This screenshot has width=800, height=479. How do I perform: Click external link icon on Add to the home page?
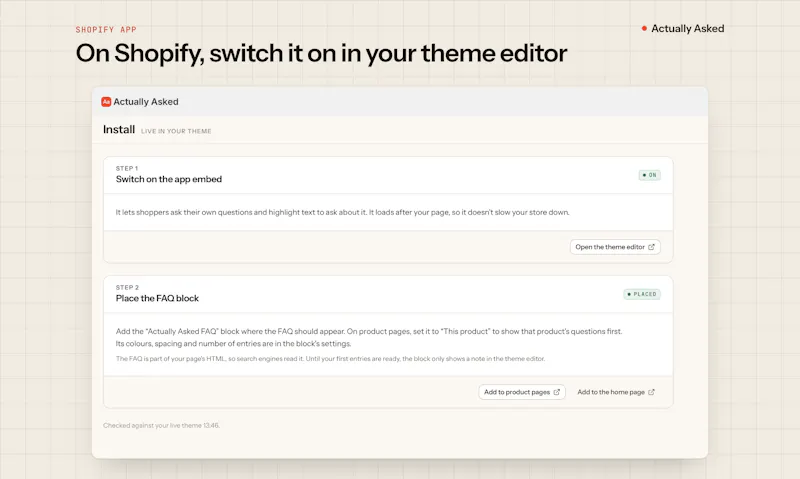coord(652,392)
